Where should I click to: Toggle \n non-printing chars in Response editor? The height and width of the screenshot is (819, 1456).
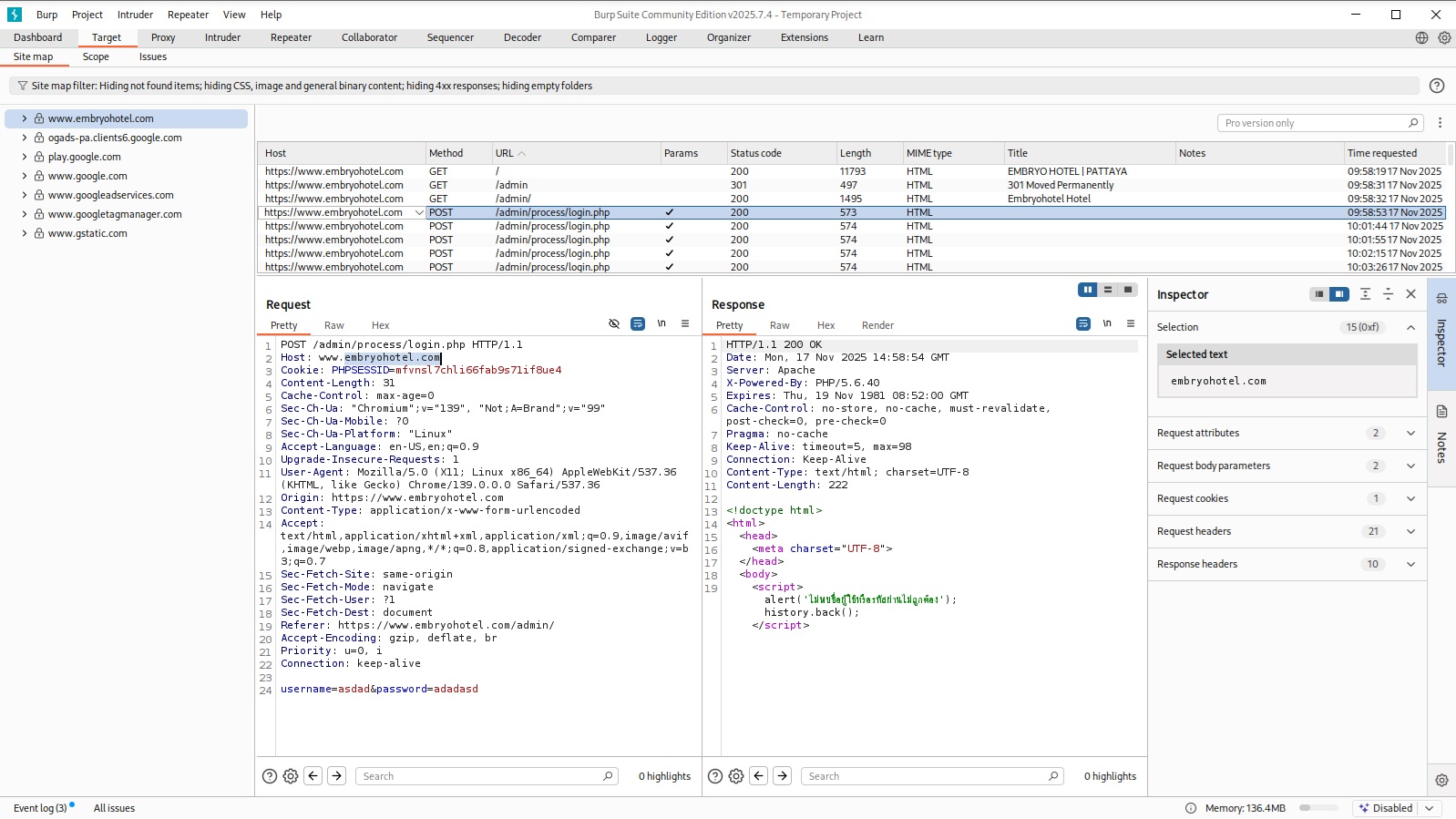(x=1107, y=323)
